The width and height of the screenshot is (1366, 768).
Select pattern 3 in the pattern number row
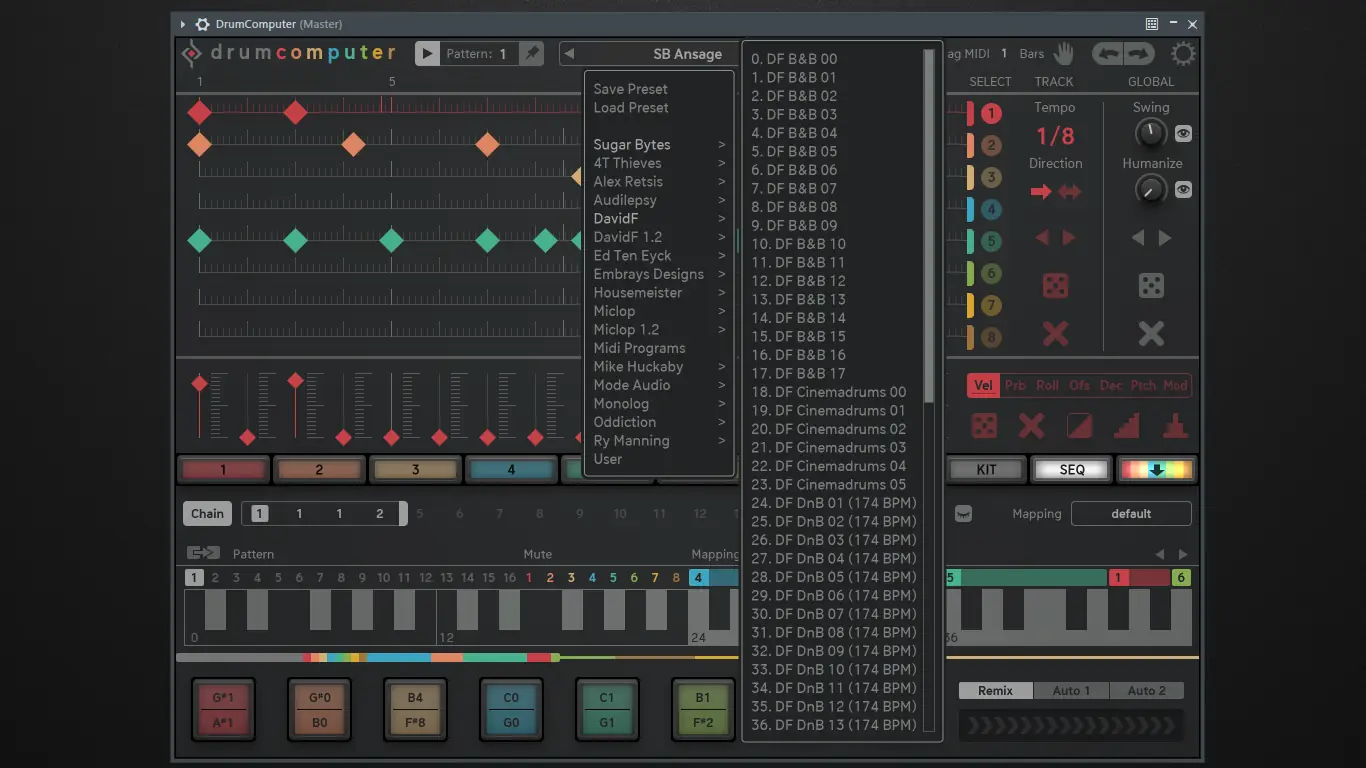click(236, 577)
